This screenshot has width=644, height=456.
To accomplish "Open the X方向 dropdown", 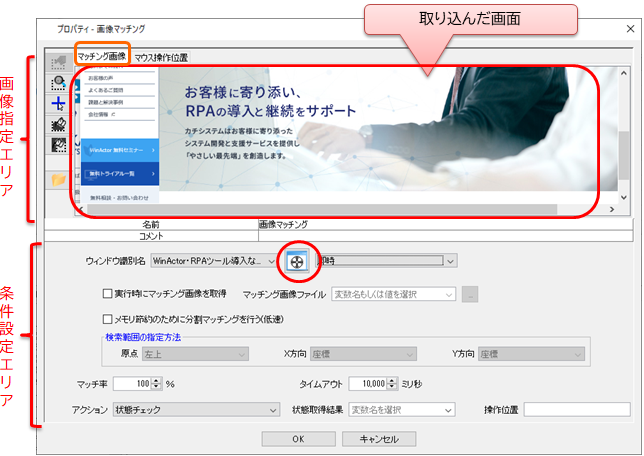I will 363,354.
